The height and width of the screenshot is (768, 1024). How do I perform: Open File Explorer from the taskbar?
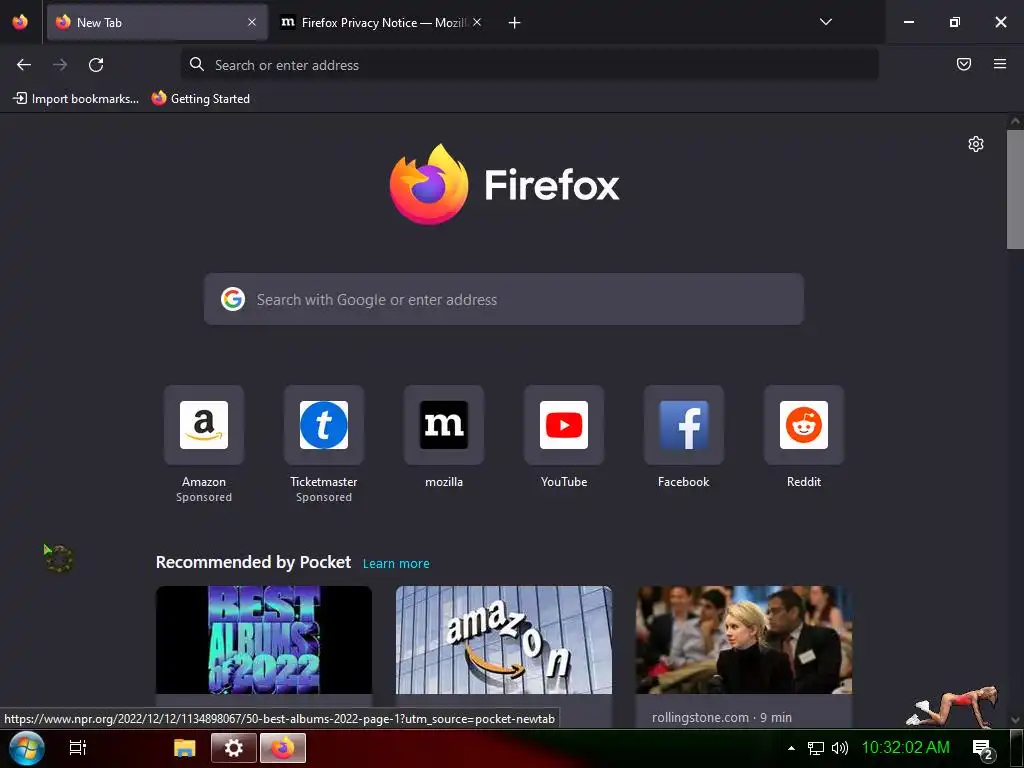(x=185, y=748)
